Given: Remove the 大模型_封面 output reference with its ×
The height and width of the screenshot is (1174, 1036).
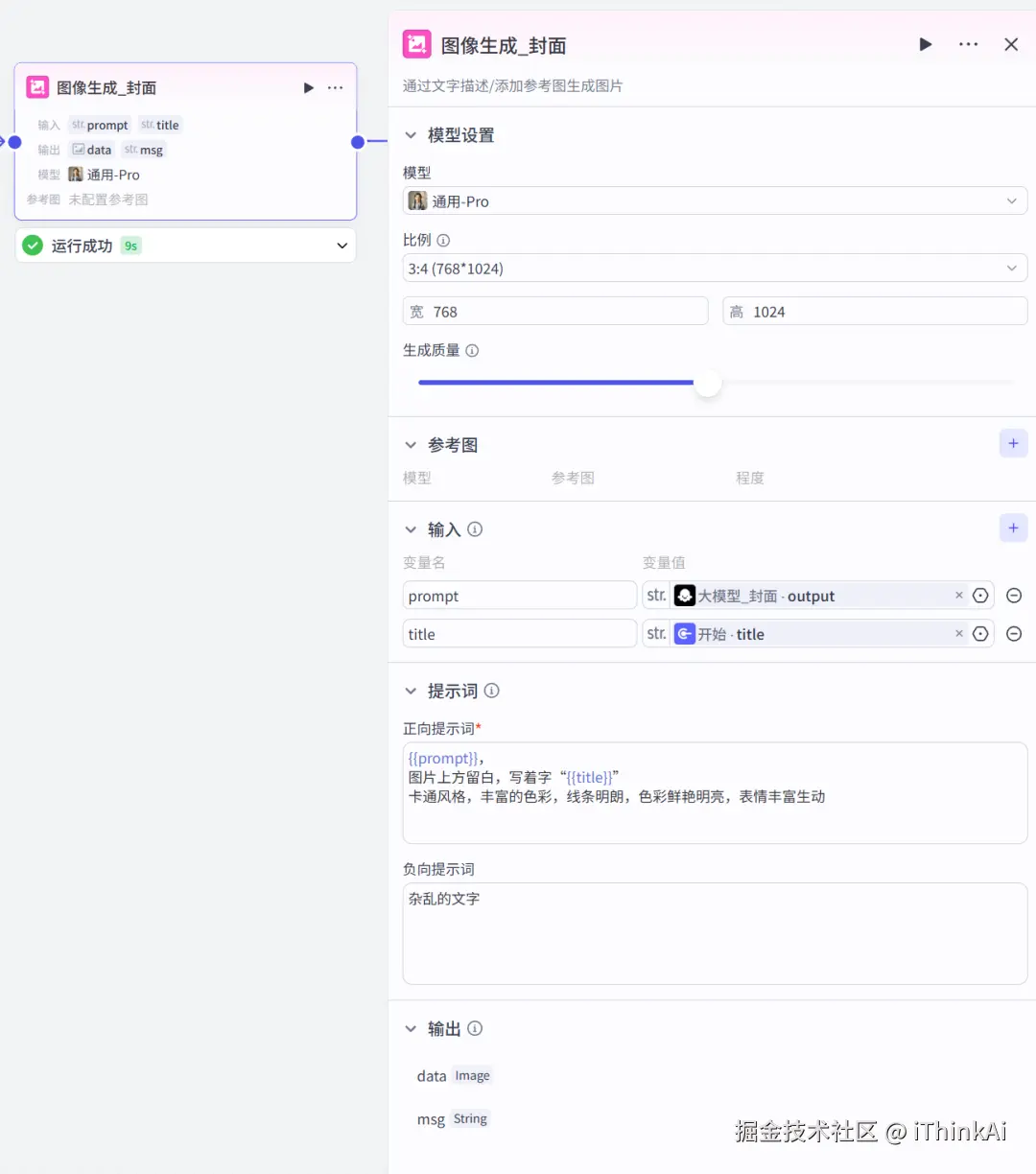Looking at the screenshot, I should [x=958, y=595].
